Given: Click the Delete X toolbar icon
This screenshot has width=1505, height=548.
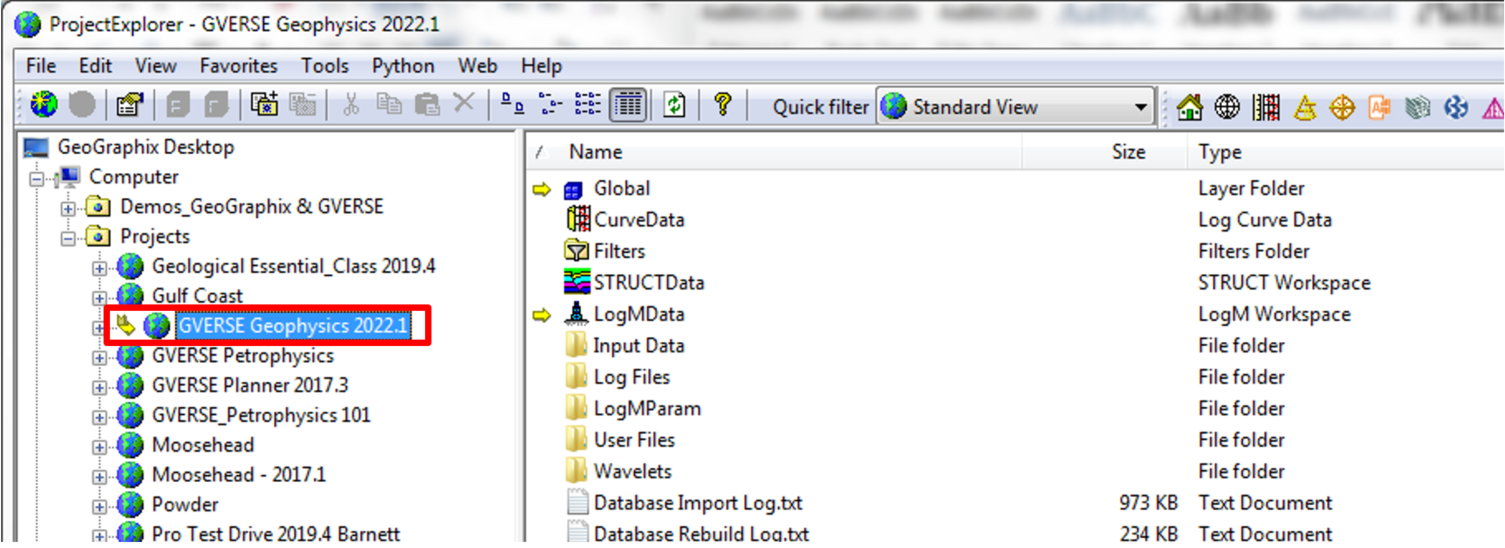Looking at the screenshot, I should click(x=464, y=104).
